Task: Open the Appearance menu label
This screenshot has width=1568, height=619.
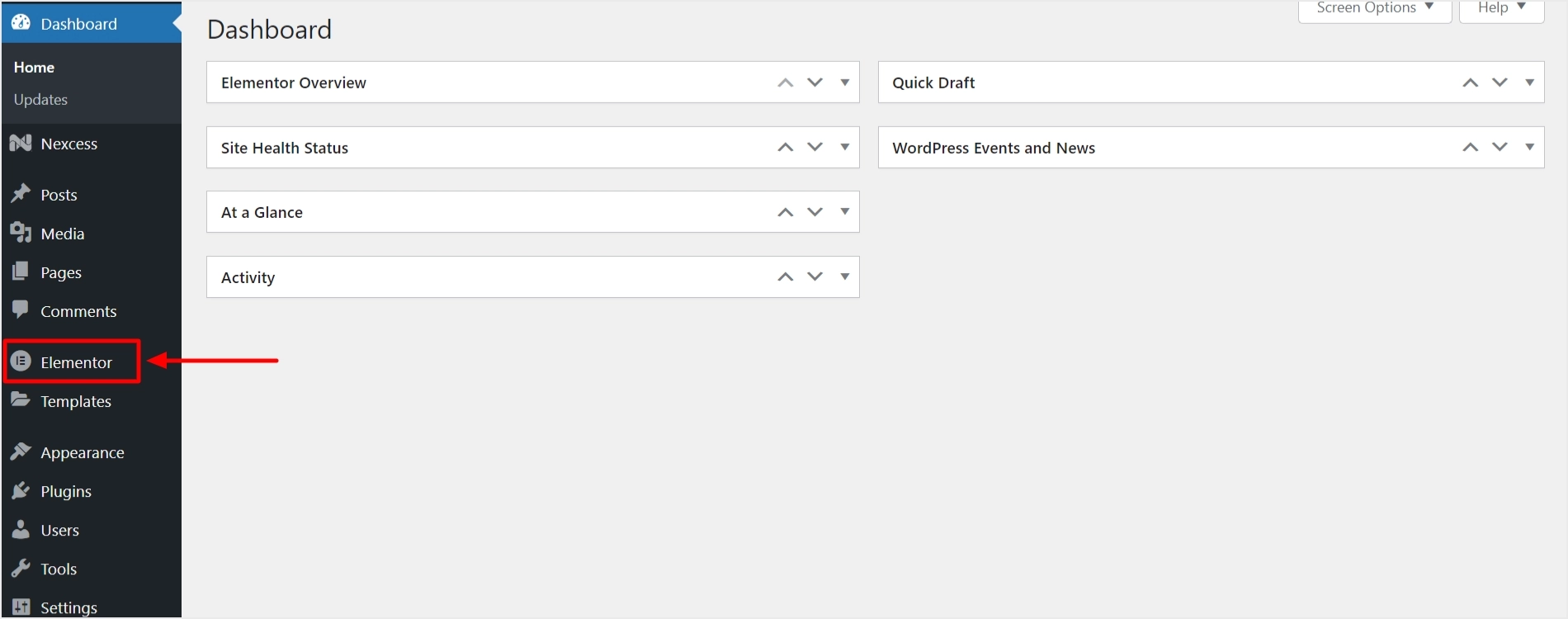Action: pos(83,453)
